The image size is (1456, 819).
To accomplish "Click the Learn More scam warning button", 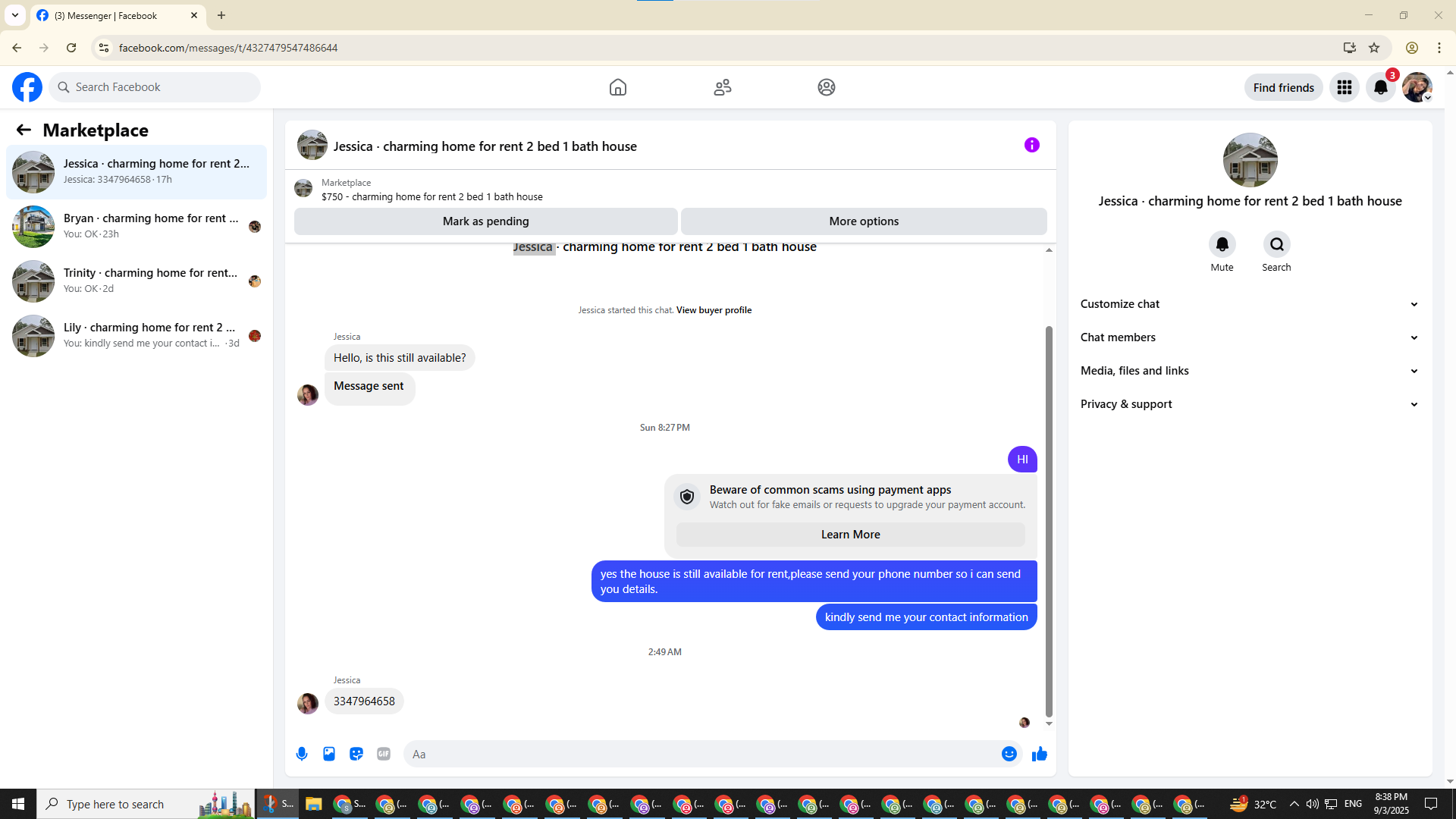I will coord(850,535).
